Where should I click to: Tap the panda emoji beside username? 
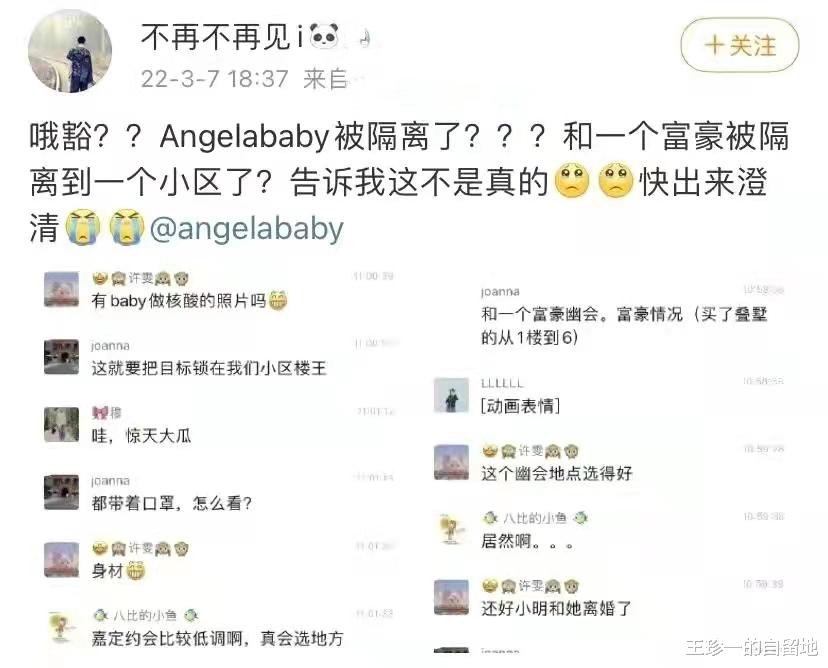coord(324,37)
